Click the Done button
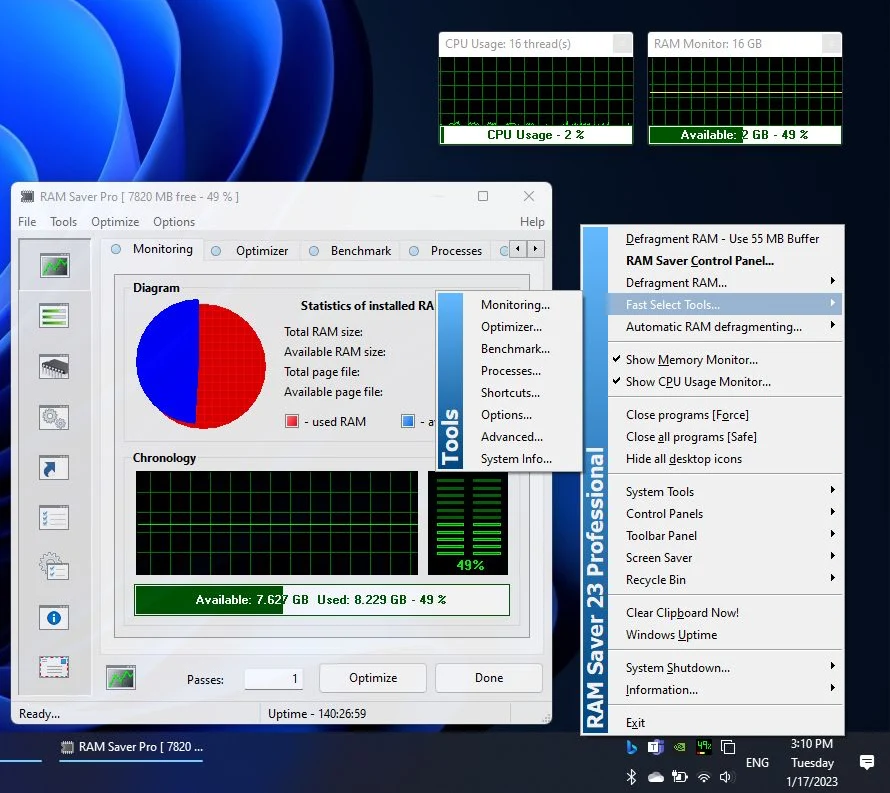The height and width of the screenshot is (793, 890). click(489, 678)
